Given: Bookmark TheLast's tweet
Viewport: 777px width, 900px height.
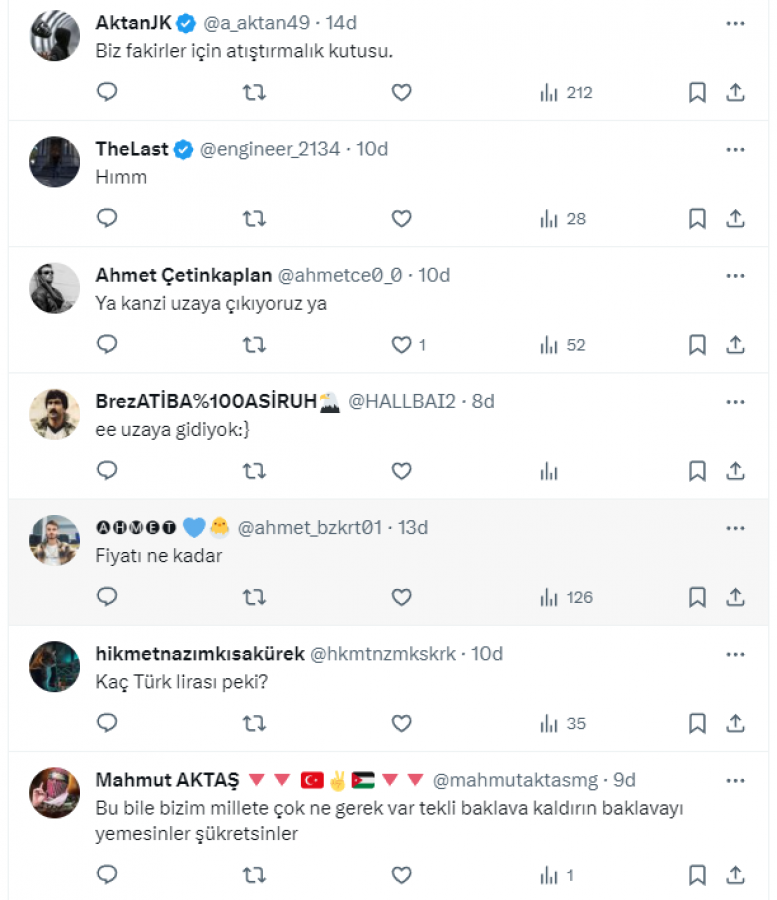Looking at the screenshot, I should tap(697, 219).
